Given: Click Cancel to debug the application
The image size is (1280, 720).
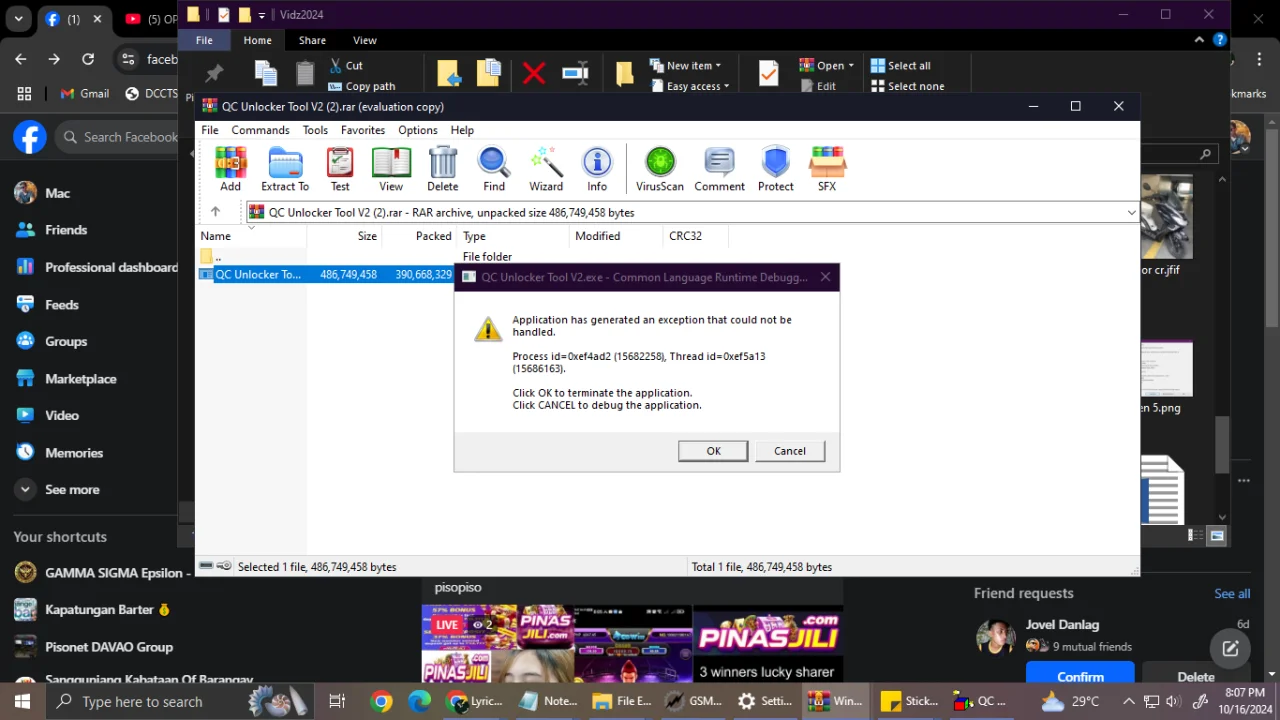Looking at the screenshot, I should coord(789,451).
